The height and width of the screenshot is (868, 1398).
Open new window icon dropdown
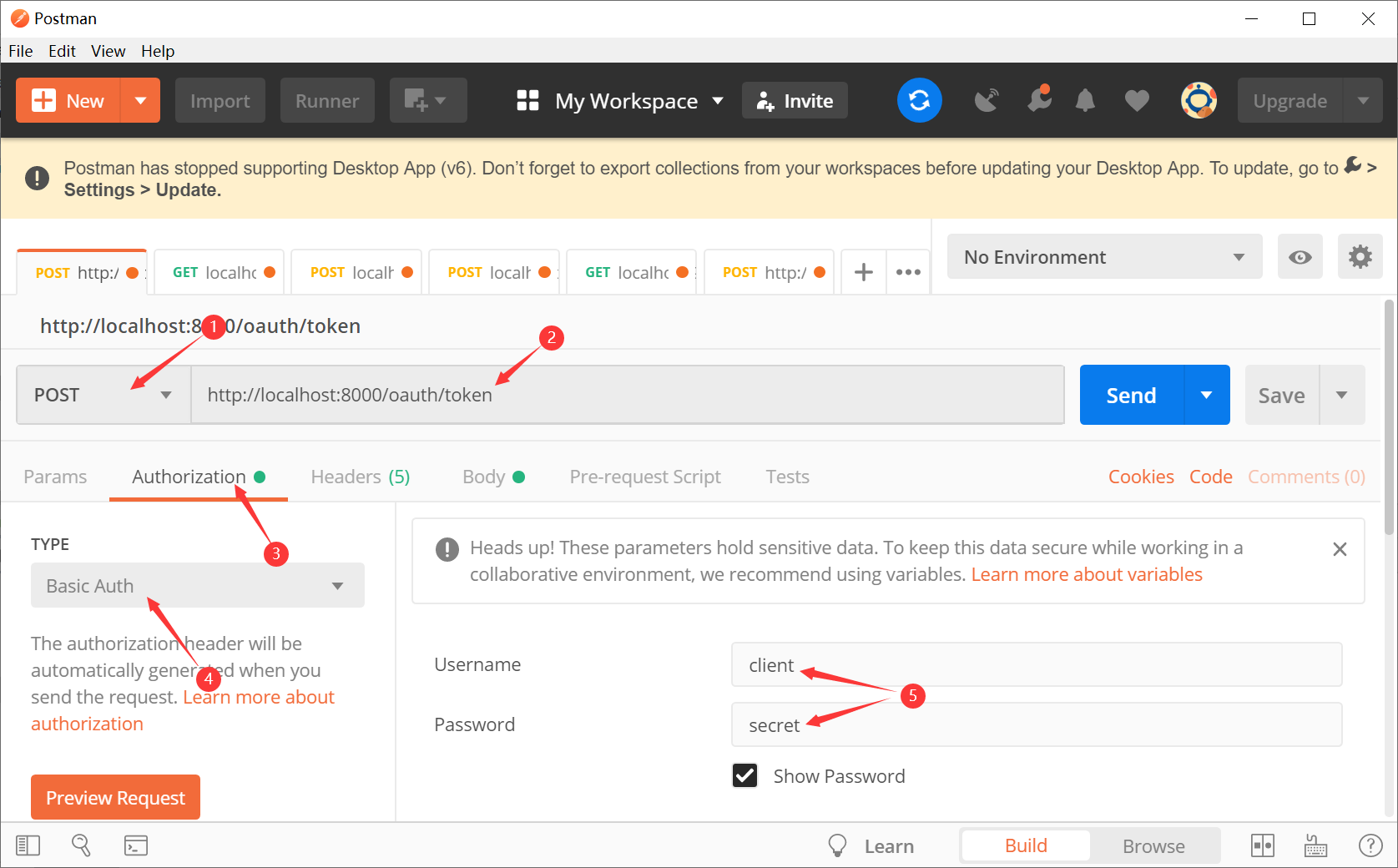coord(428,101)
